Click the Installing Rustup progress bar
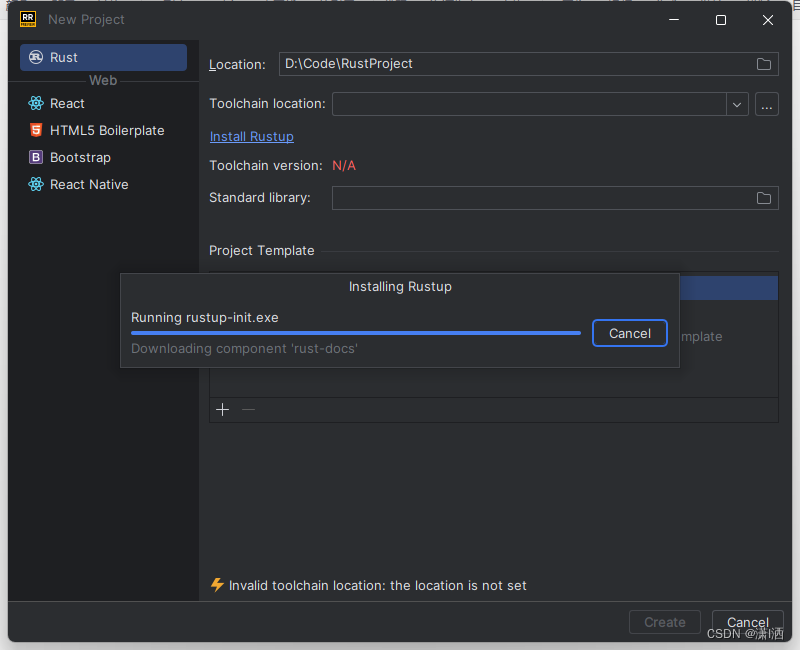 click(356, 333)
